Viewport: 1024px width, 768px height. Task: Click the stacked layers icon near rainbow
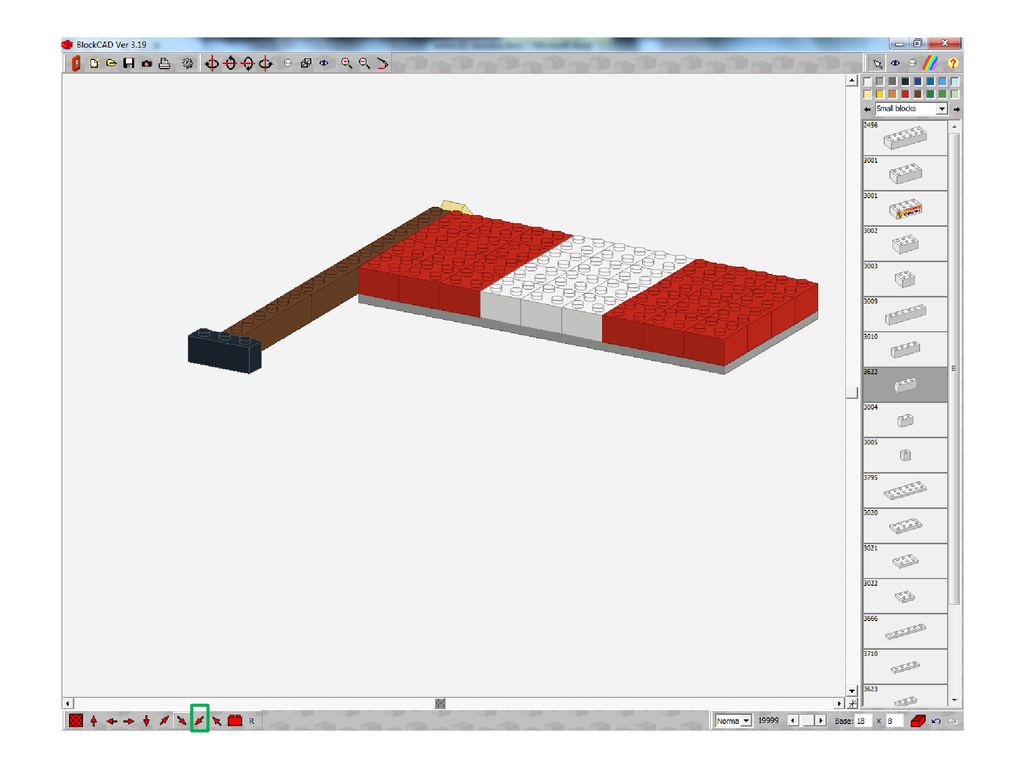pyautogui.click(x=912, y=63)
